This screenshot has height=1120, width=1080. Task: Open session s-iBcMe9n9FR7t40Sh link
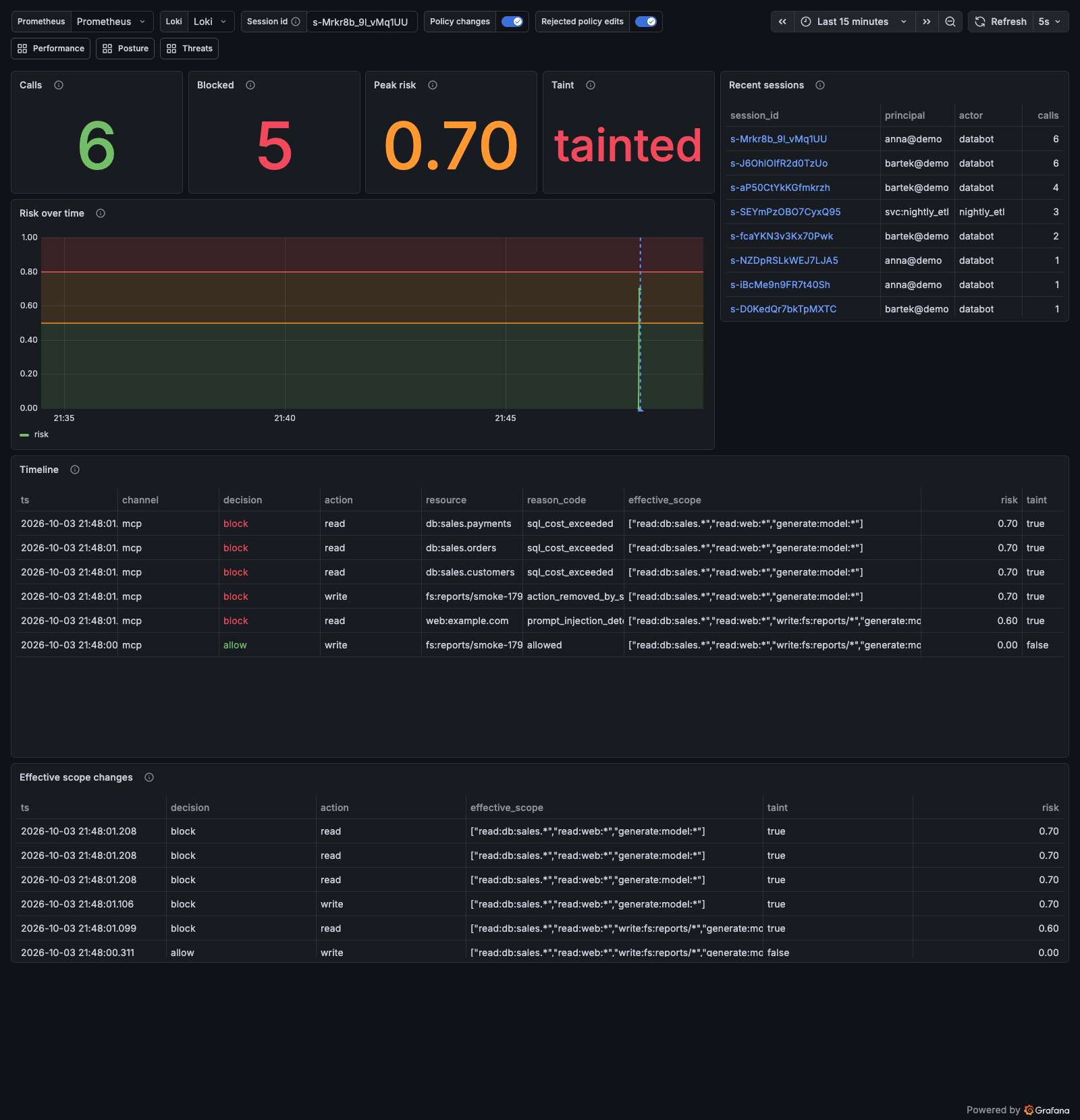pos(780,285)
